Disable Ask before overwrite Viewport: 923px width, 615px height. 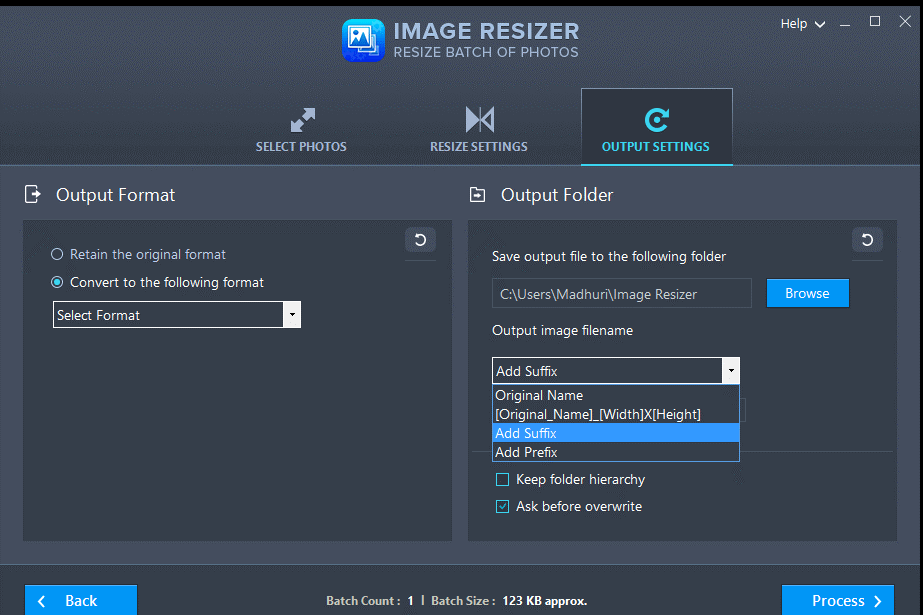coord(502,507)
